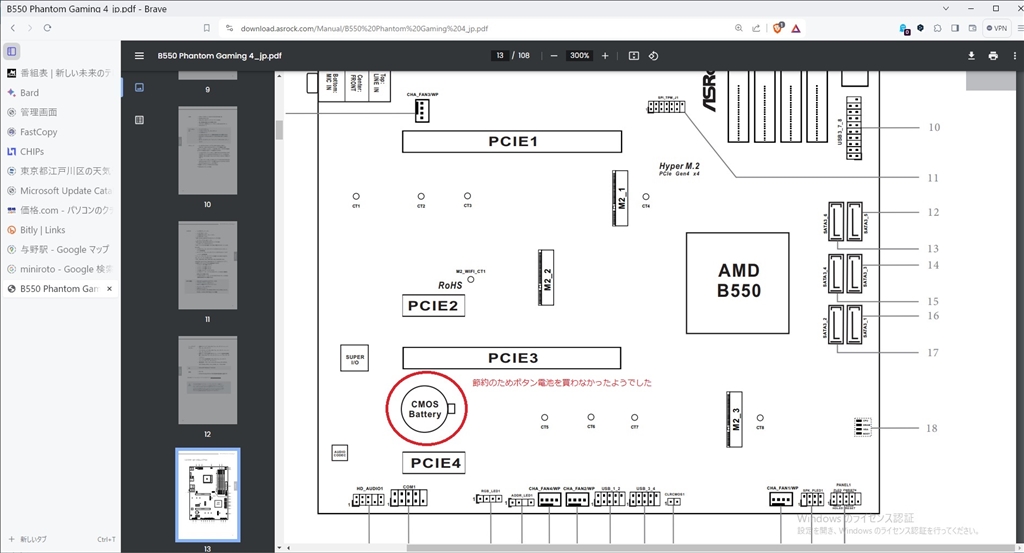Click the 'PCIE2' slot label

click(x=433, y=306)
